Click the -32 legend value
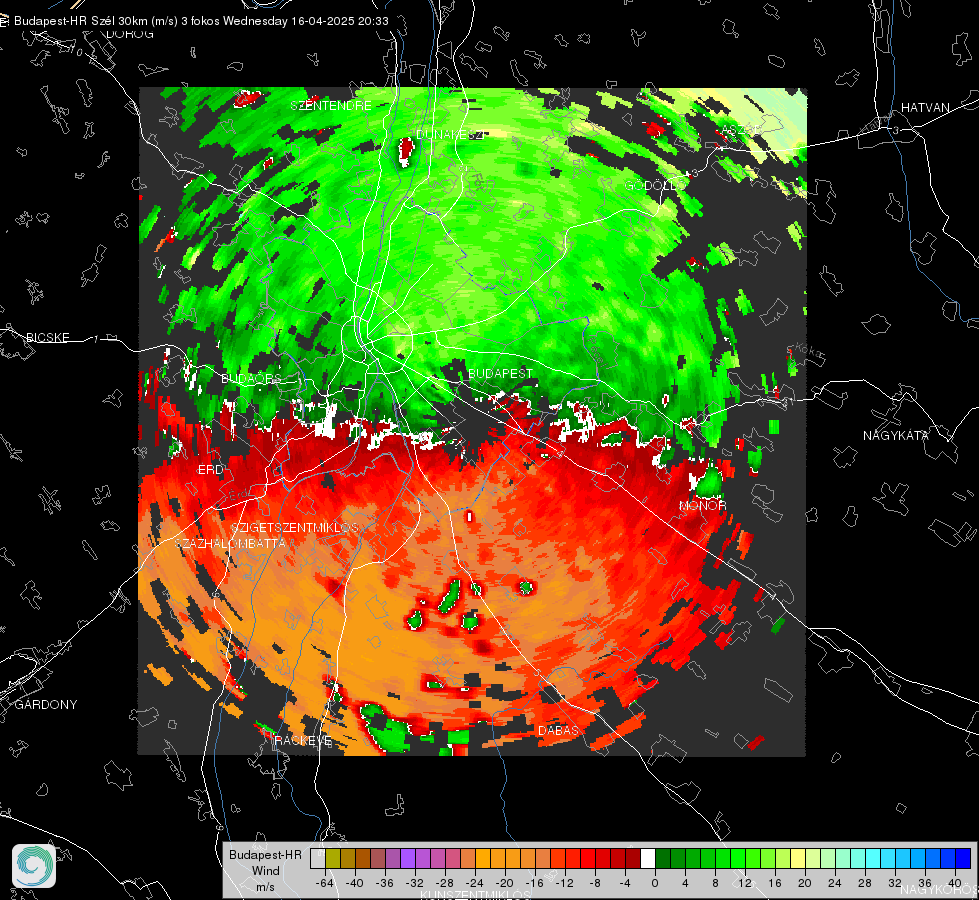Screen dimensions: 979x900 415,883
